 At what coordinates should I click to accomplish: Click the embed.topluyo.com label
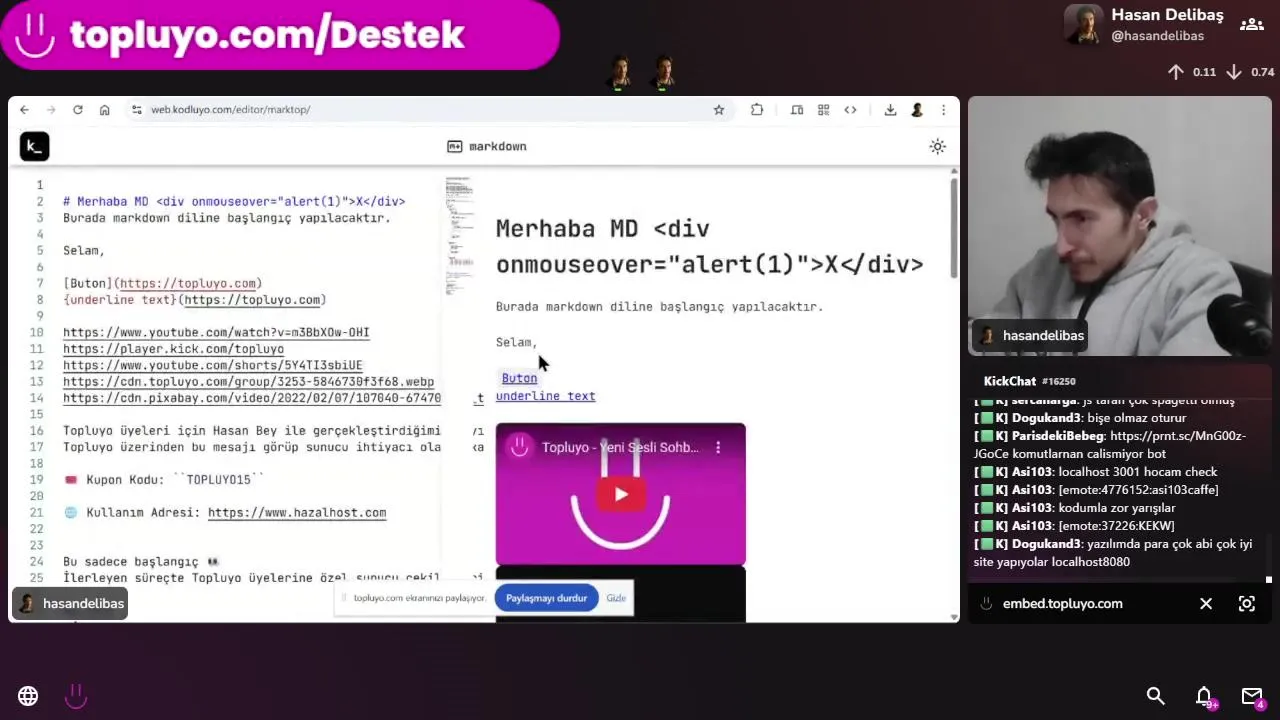(x=1062, y=604)
